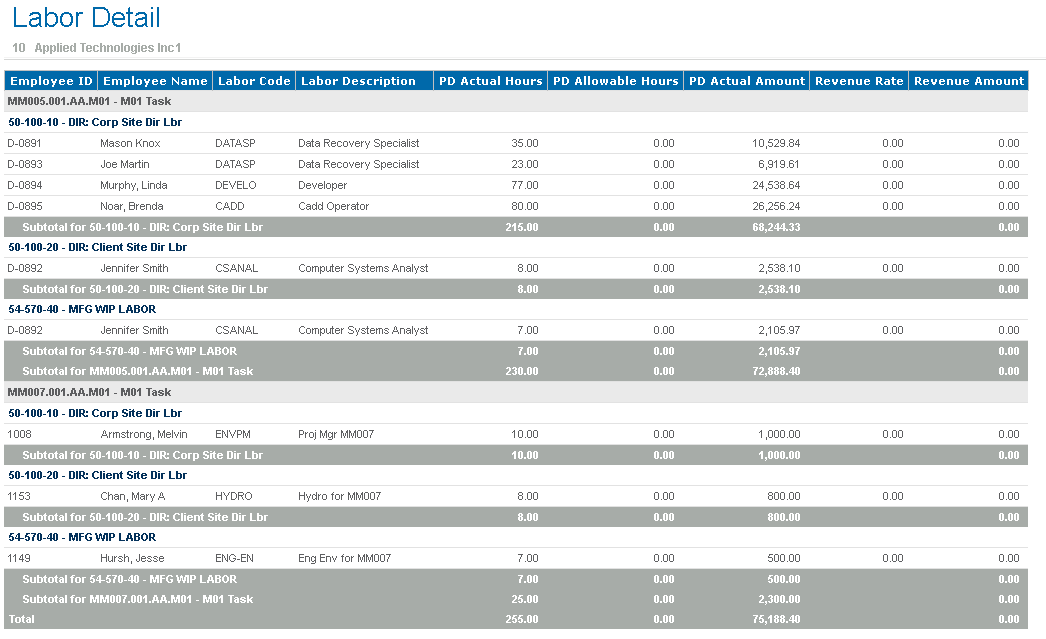Viewport: 1046px width, 639px height.
Task: Select the MM005.001.AA.M01 - M01 Task group row
Action: pyautogui.click(x=90, y=101)
